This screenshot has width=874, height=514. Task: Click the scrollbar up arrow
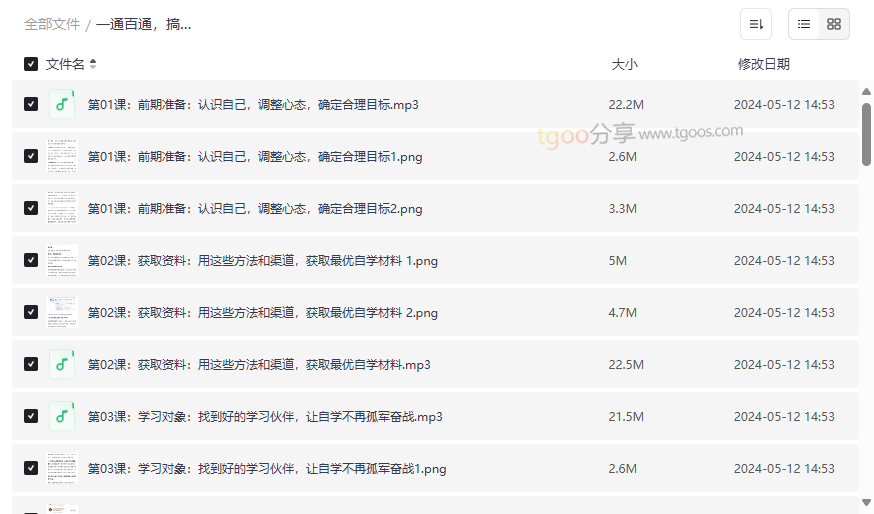point(866,92)
